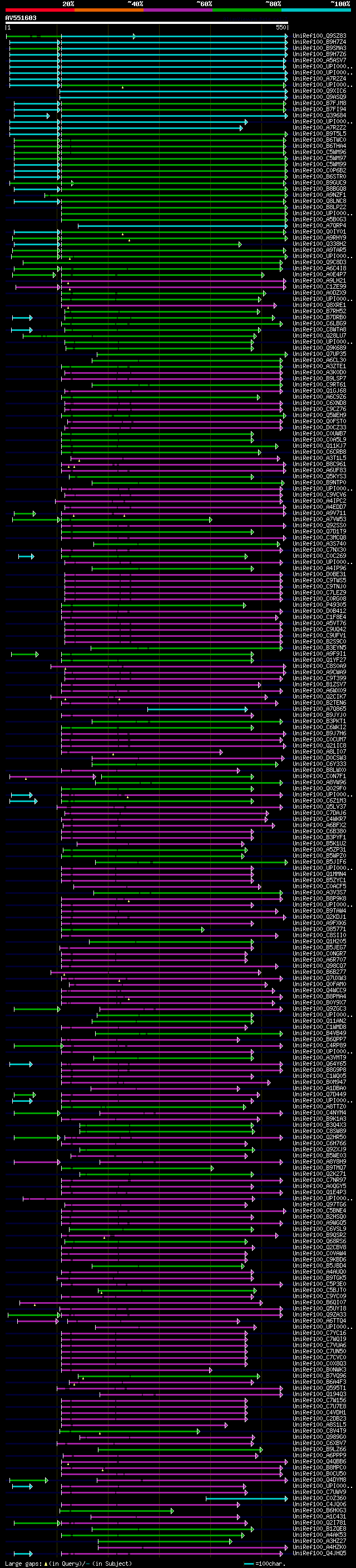356x1568 pixels.
Task: Open hit UniRef100_A9TAR5
Action: (319, 250)
